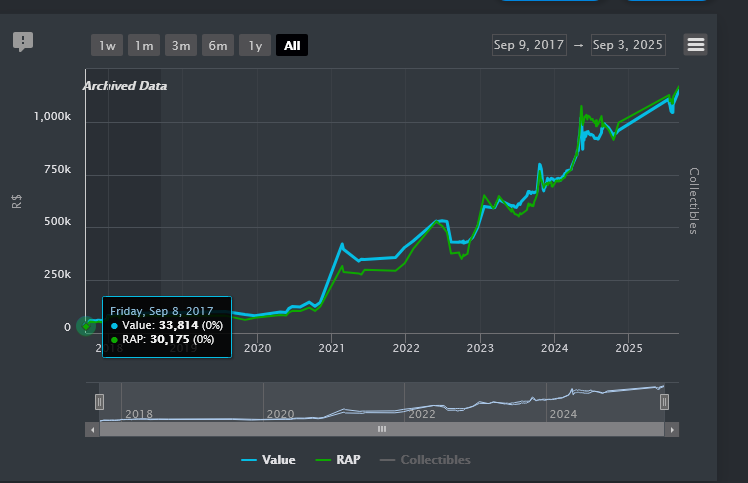Select the 1w time range
This screenshot has width=748, height=483.
(x=107, y=45)
